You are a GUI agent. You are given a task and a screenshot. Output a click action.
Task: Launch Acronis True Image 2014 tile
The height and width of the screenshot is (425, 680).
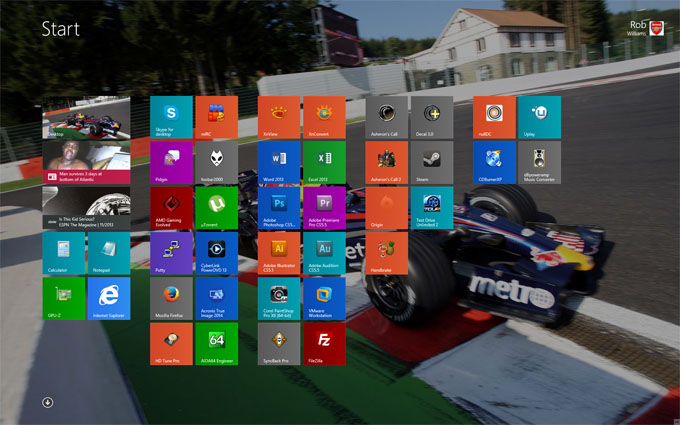[216, 298]
